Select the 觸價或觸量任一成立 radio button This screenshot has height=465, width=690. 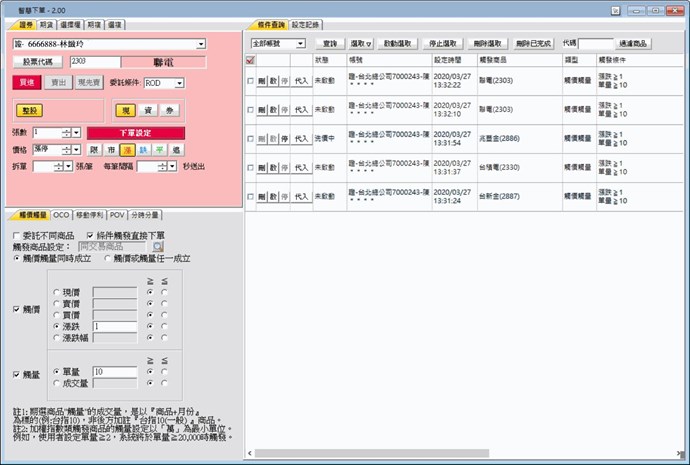point(106,258)
